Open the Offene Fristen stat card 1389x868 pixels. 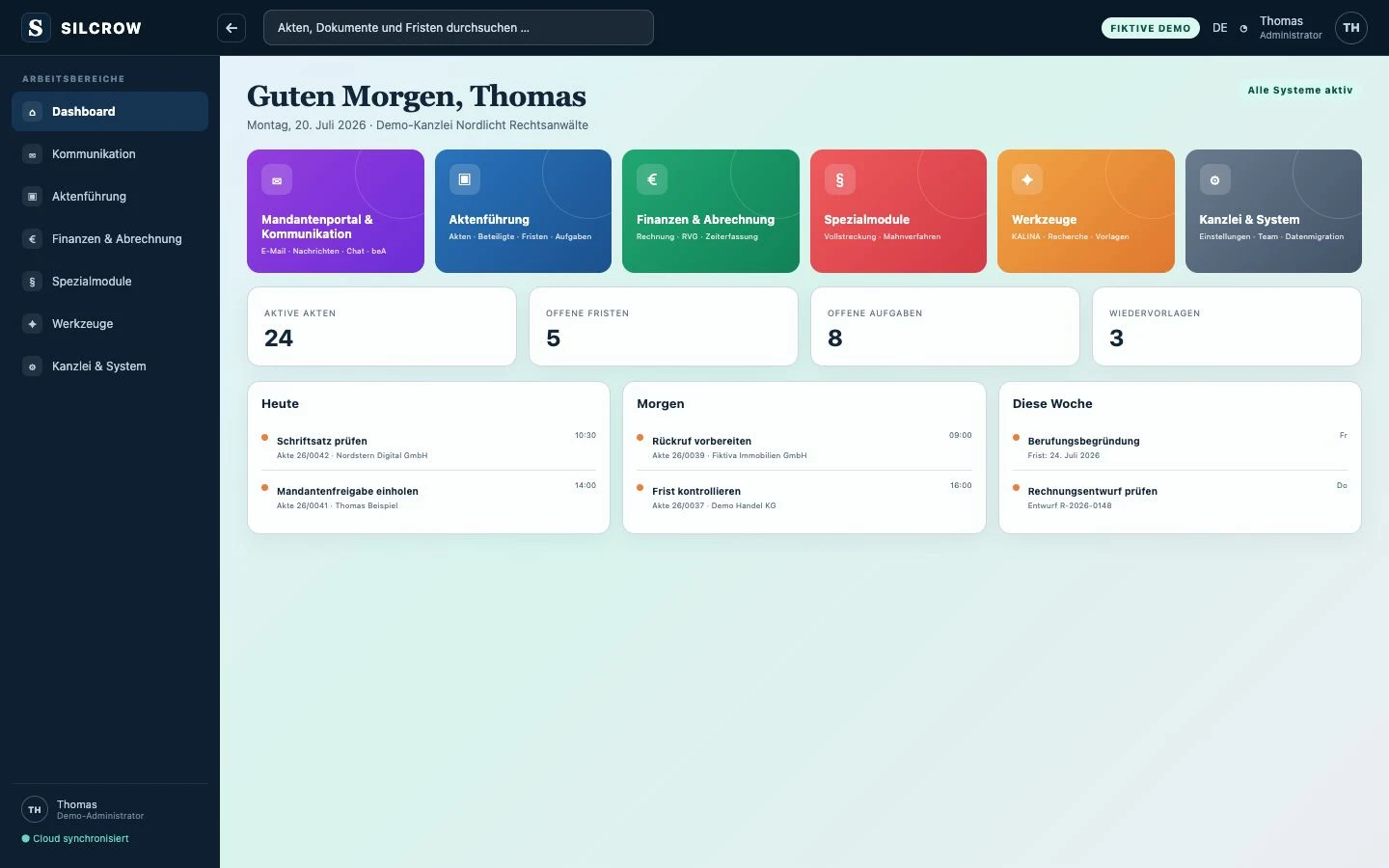coord(664,327)
